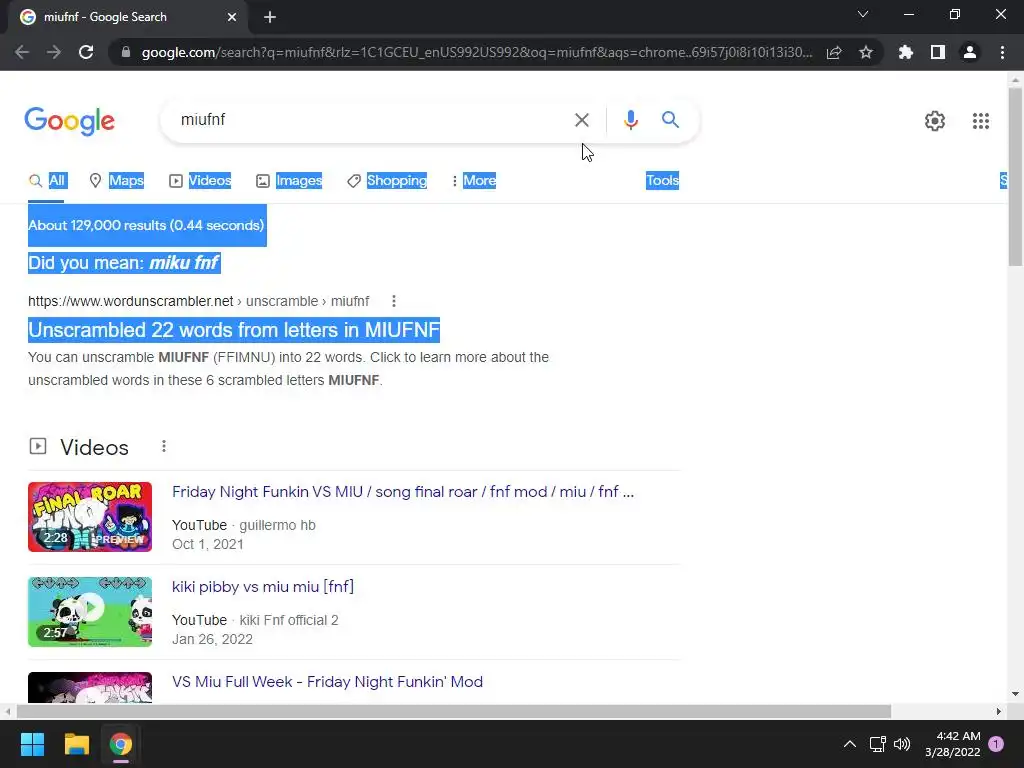The width and height of the screenshot is (1024, 768).
Task: Toggle the Chrome side panel icon
Action: click(x=938, y=52)
